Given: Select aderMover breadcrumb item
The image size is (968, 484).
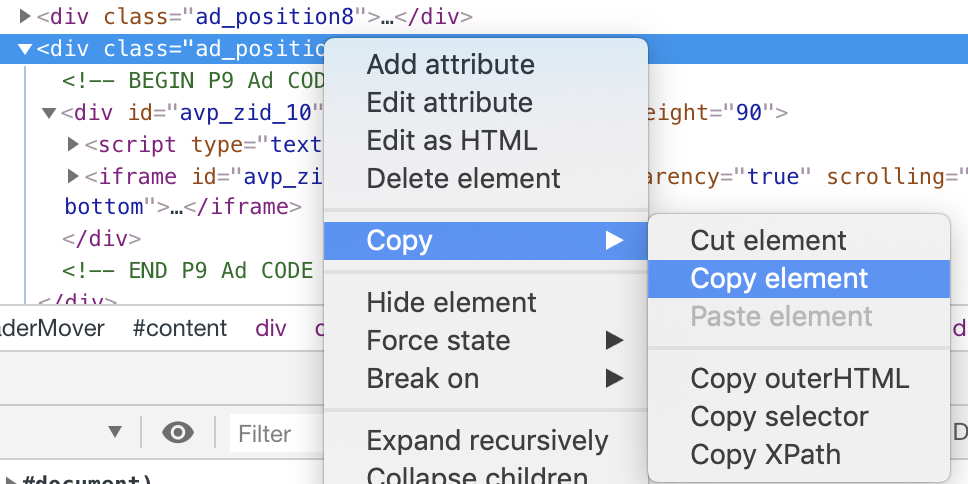Looking at the screenshot, I should [x=52, y=328].
